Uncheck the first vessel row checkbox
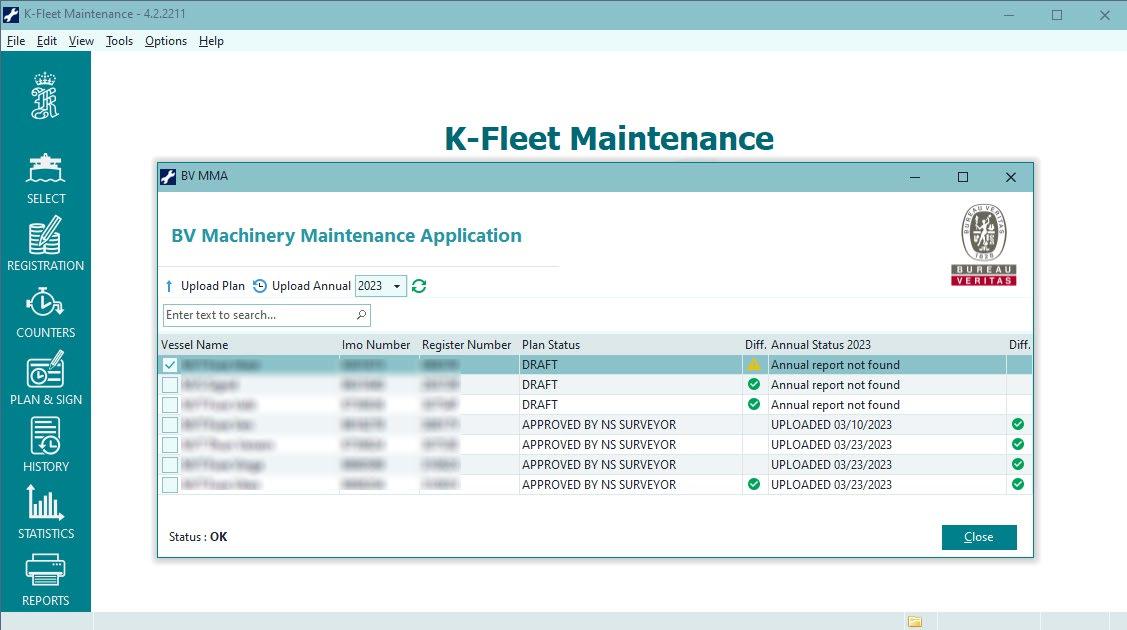The width and height of the screenshot is (1127, 630). coord(170,365)
